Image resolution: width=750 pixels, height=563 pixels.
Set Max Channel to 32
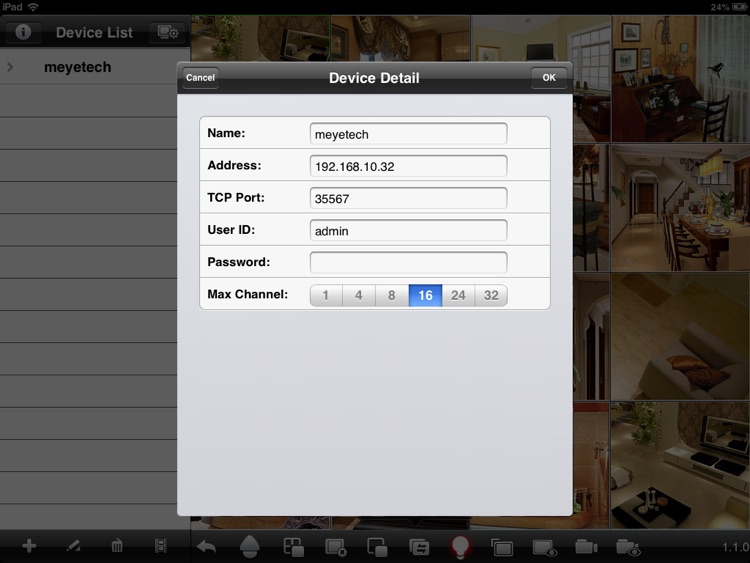[x=491, y=295]
